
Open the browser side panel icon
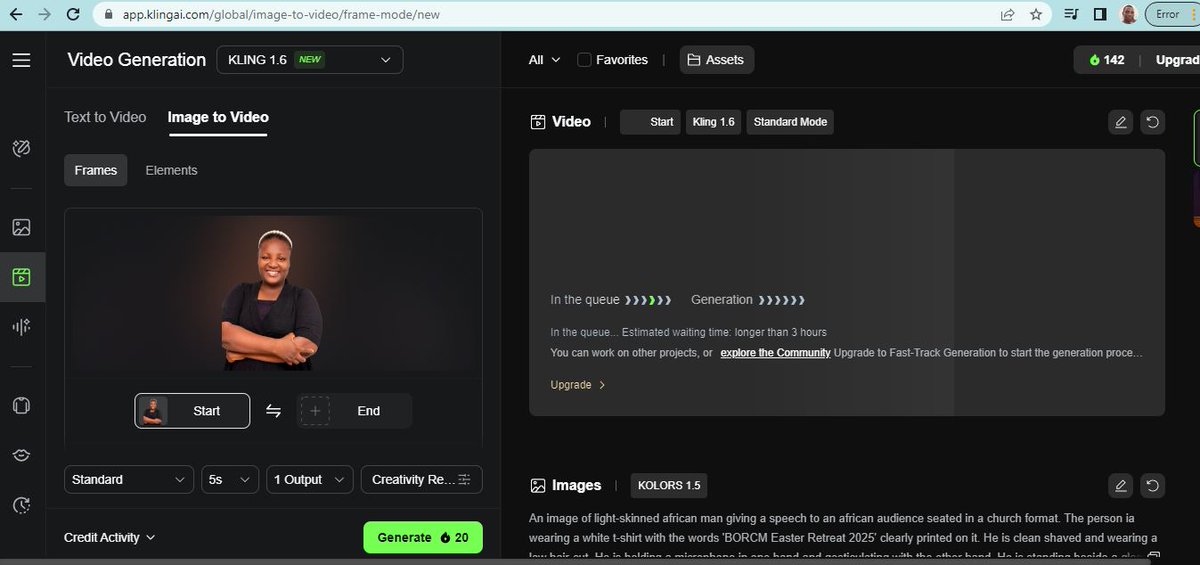[x=1099, y=15]
